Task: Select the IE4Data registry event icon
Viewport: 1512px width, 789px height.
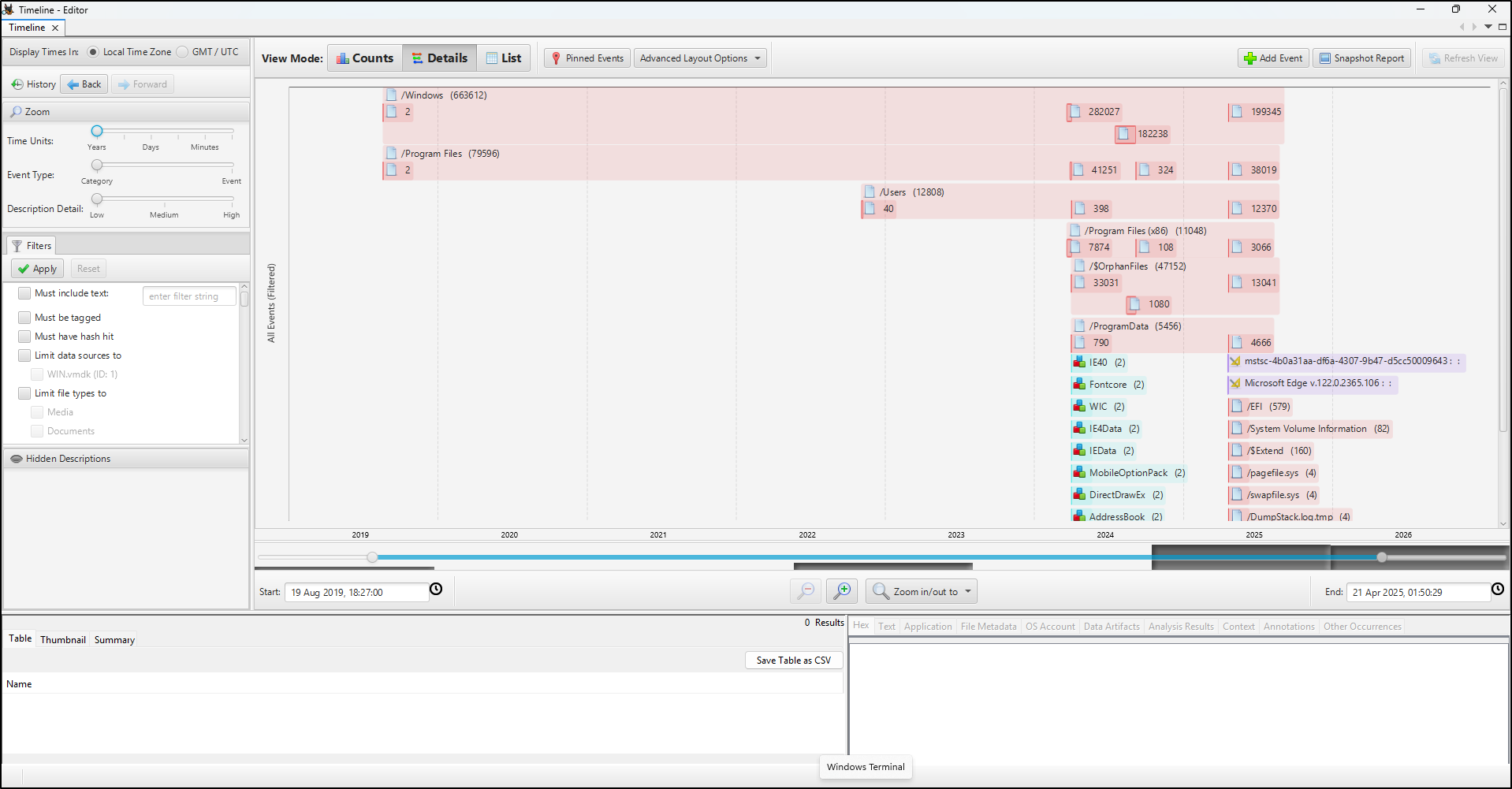Action: pyautogui.click(x=1079, y=429)
